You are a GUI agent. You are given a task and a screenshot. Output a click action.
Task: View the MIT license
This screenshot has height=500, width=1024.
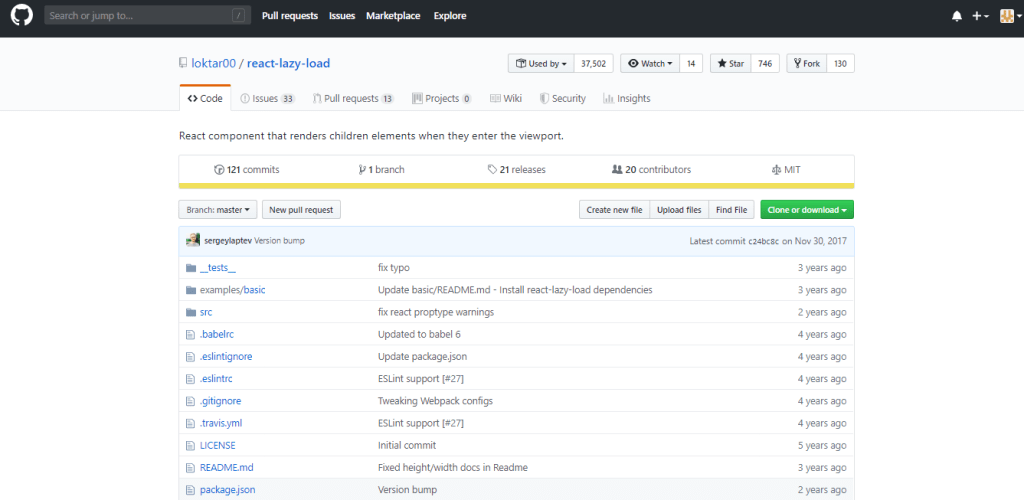click(x=786, y=170)
